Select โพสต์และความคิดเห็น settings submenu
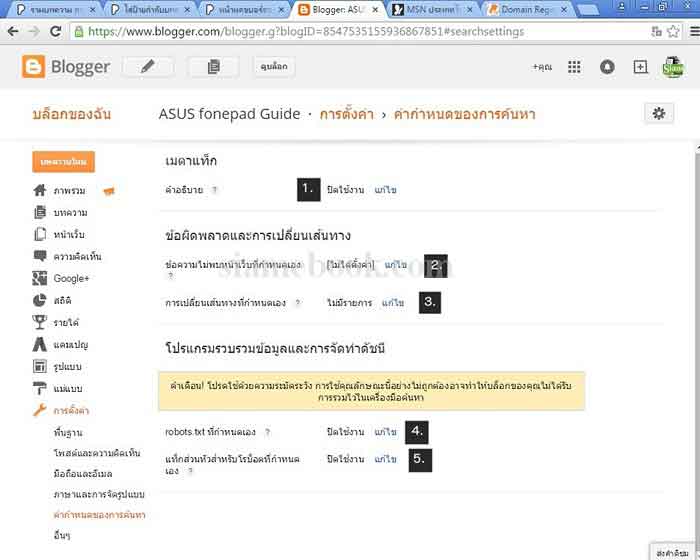This screenshot has height=560, width=700. (x=97, y=453)
